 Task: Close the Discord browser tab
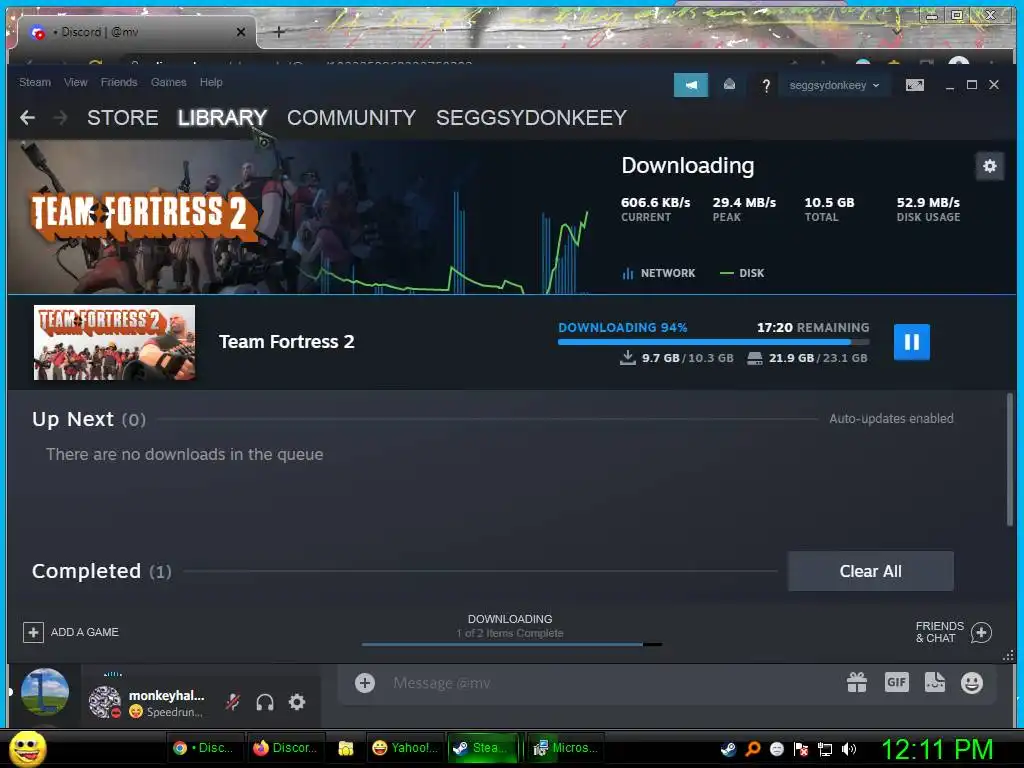[240, 32]
